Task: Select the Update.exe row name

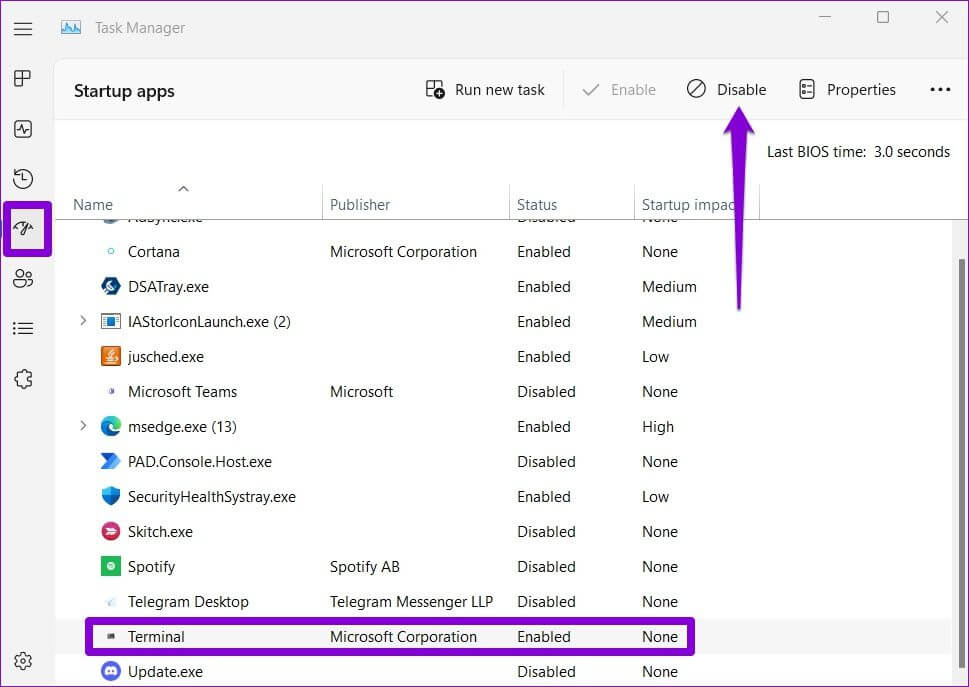Action: (x=165, y=672)
